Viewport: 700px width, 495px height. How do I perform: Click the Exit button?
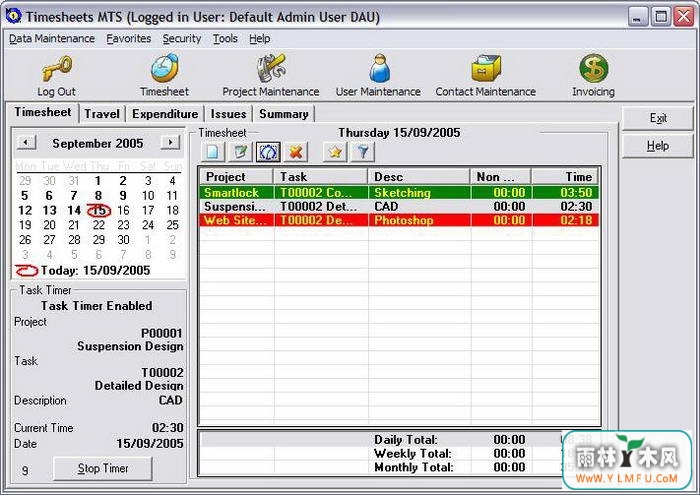(658, 118)
